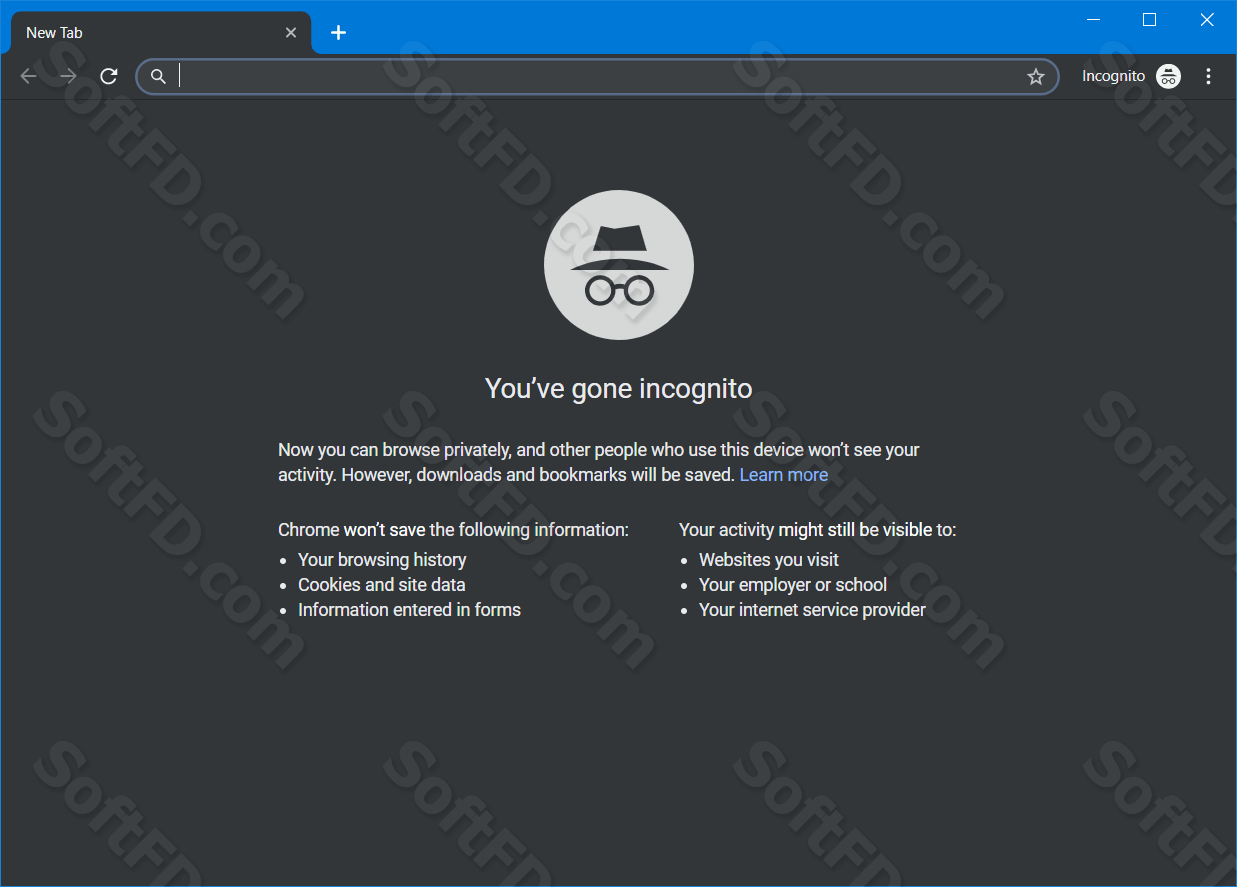
Task: Maximize the Chrome window
Action: [1149, 19]
